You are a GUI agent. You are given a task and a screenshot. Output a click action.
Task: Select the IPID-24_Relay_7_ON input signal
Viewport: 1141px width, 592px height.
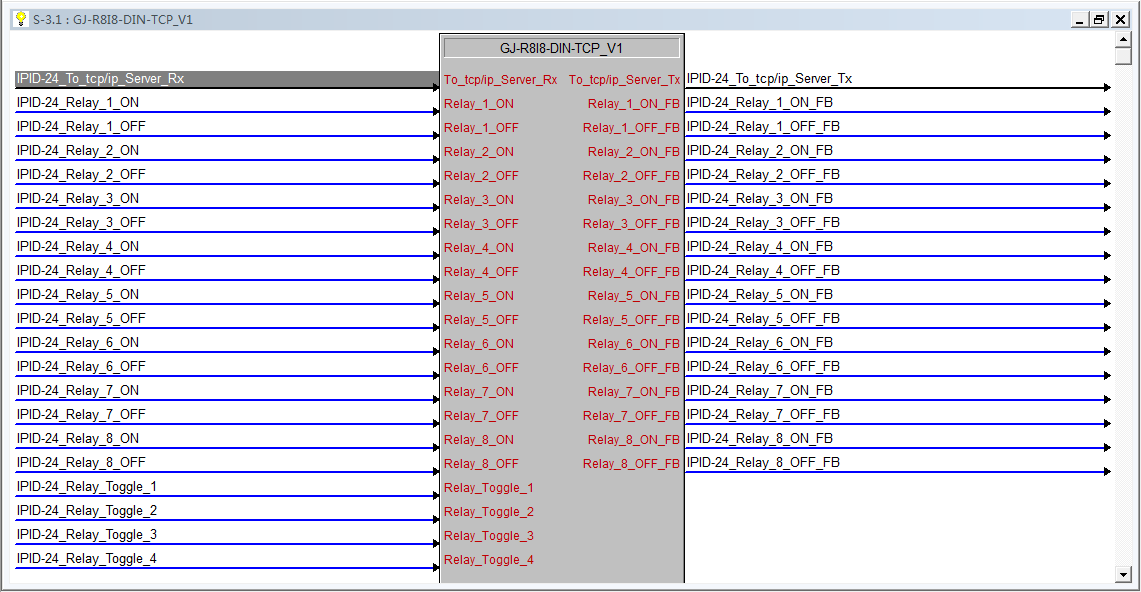(226, 391)
